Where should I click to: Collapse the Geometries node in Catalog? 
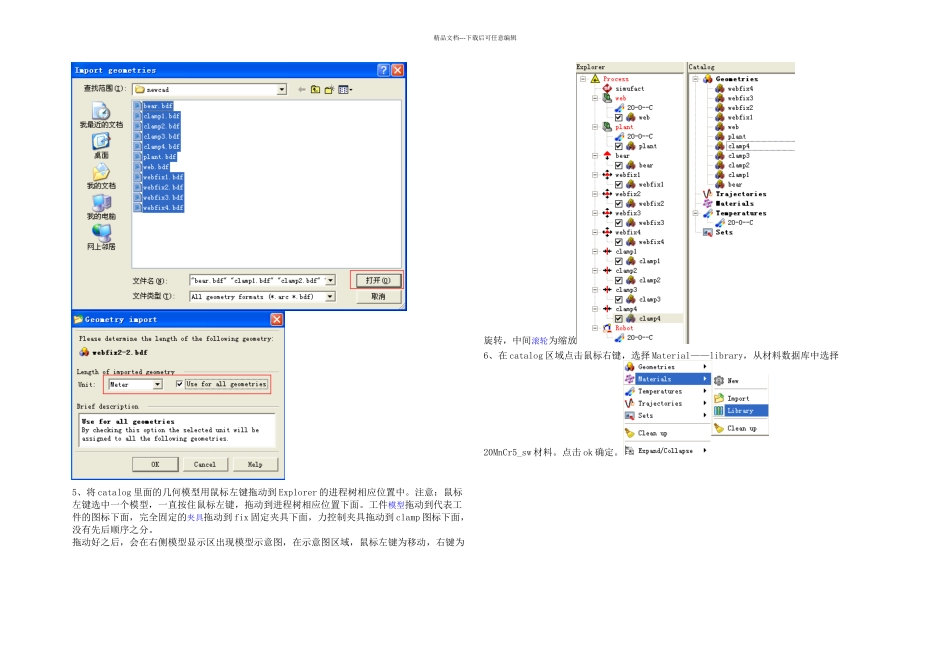pyautogui.click(x=696, y=79)
